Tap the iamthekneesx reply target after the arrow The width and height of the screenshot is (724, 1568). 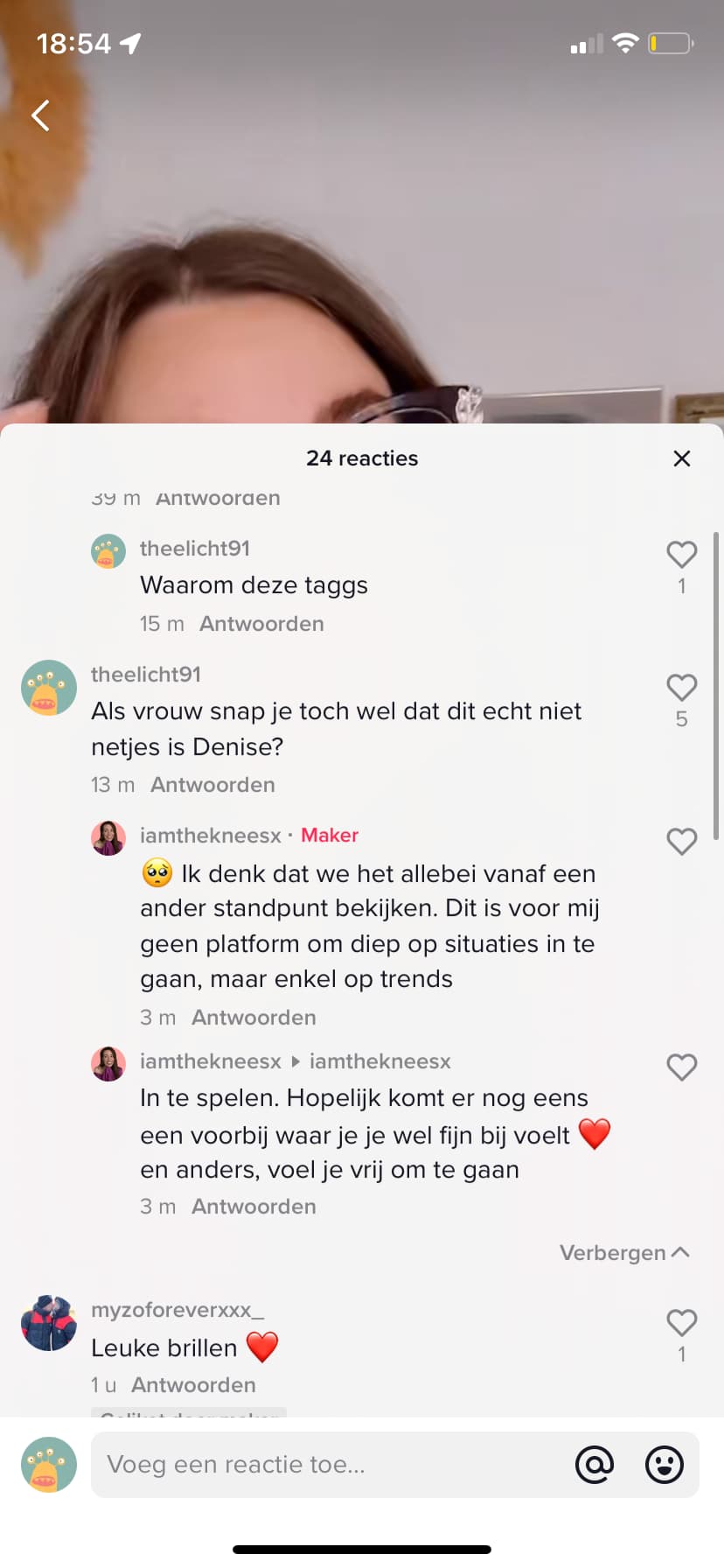click(380, 1061)
